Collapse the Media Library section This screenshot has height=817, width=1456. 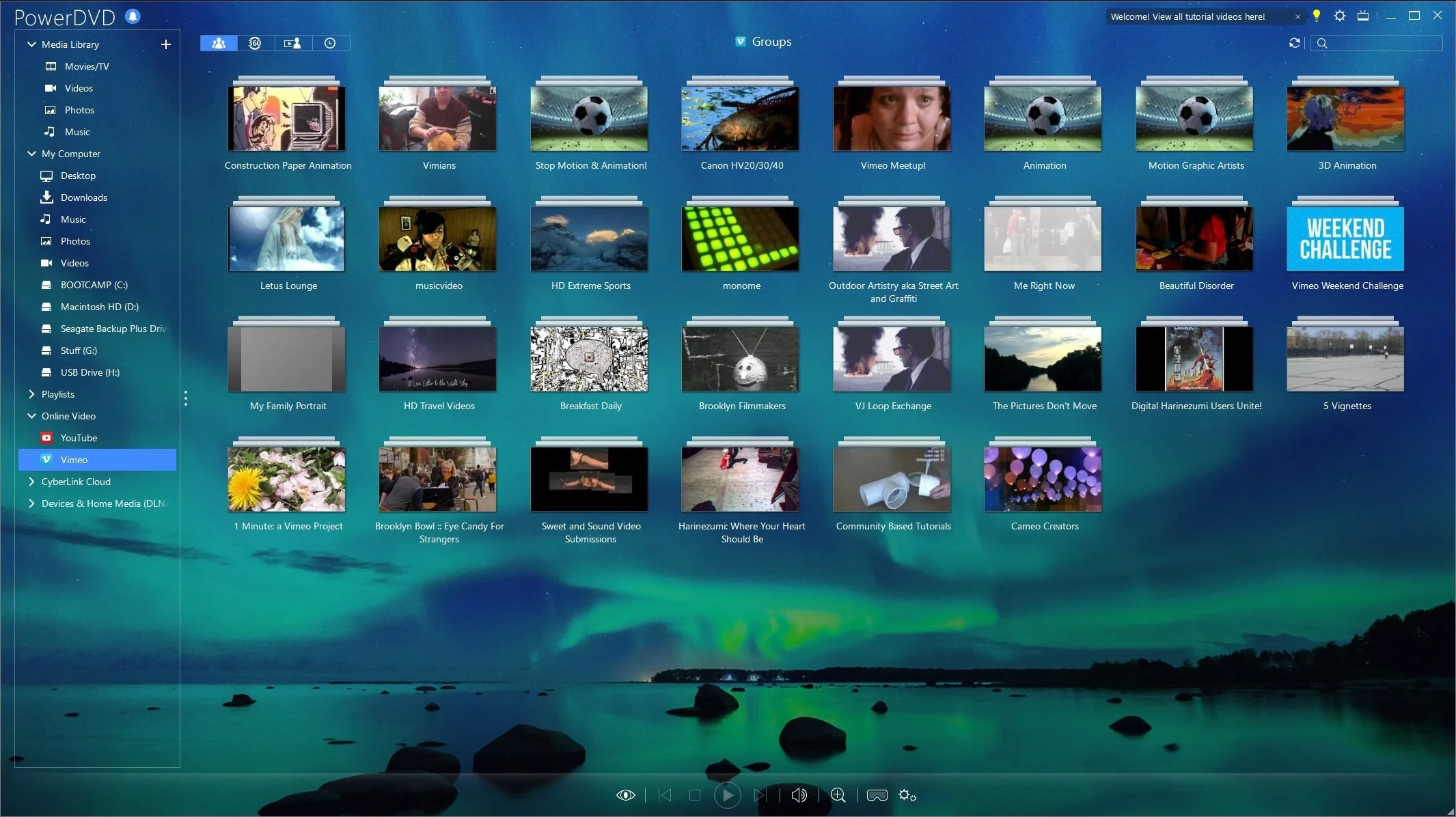(x=31, y=44)
